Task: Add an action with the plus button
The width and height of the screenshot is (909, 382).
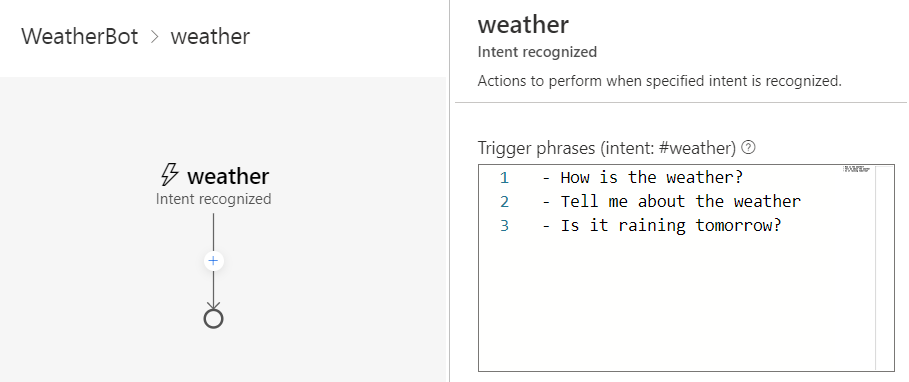Action: click(x=213, y=261)
